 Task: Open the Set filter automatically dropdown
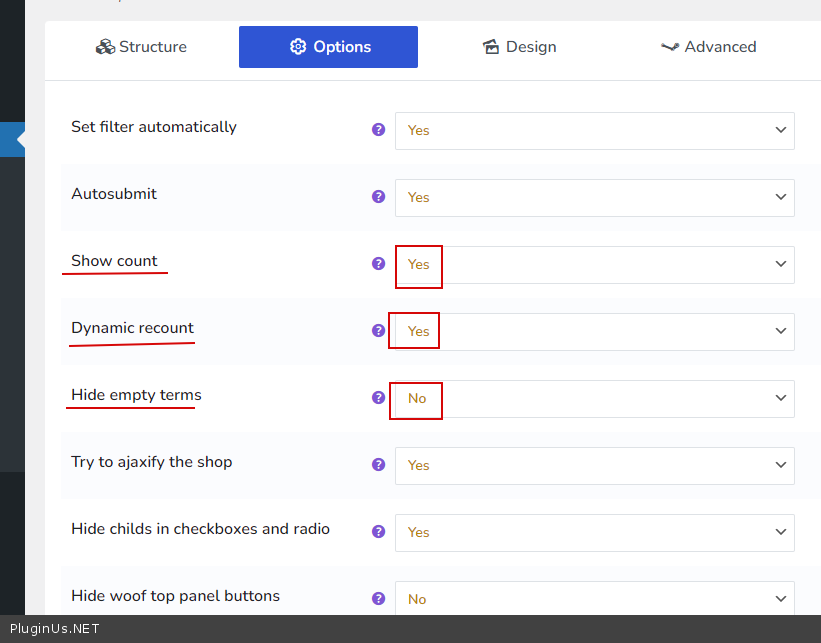[594, 131]
